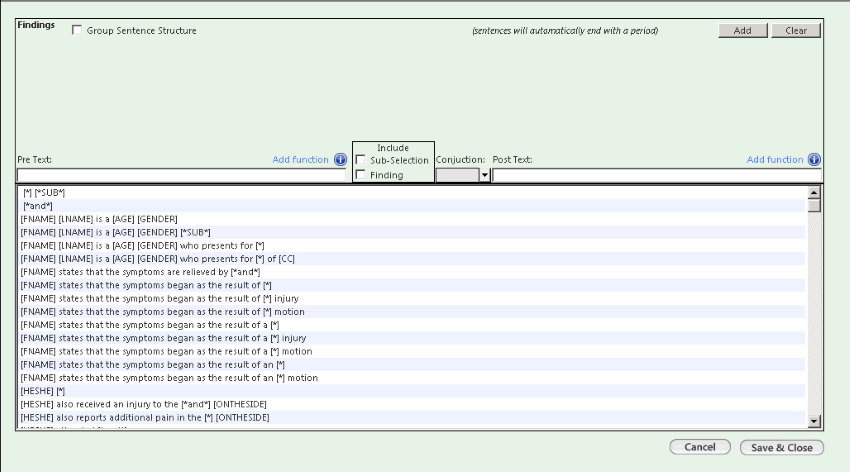
Task: Select row ending "result of a [*]"
Action: pyautogui.click(x=413, y=325)
